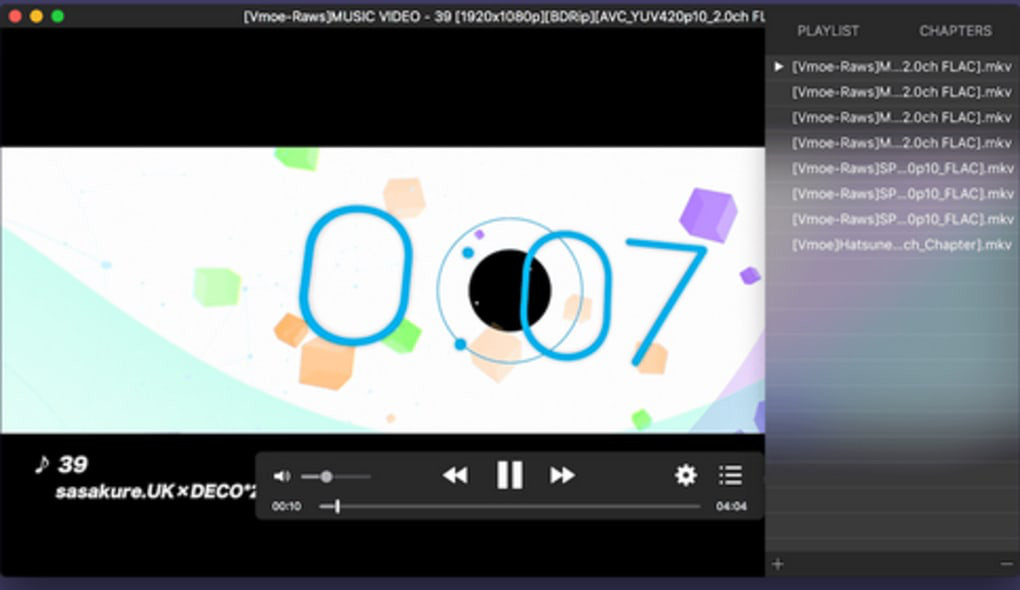Switch to the CHAPTERS tab
The image size is (1020, 590).
[x=955, y=31]
